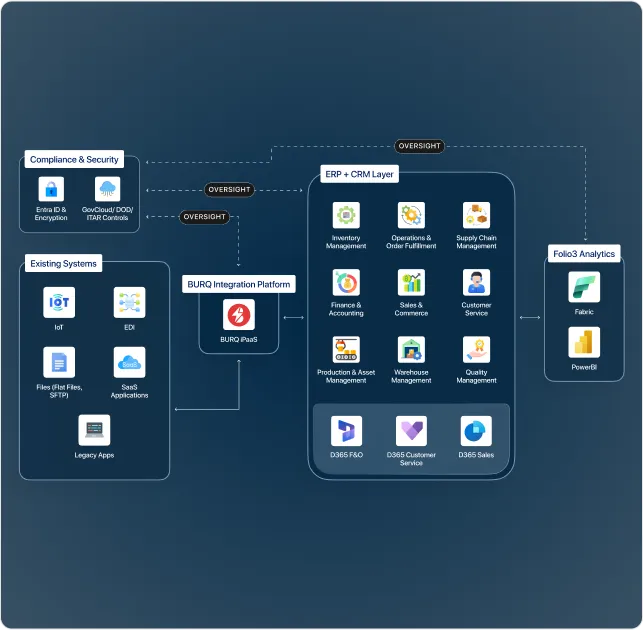Open the Files (Flat Files, SFTP) icon
Screen dimensions: 643x630
click(x=59, y=362)
